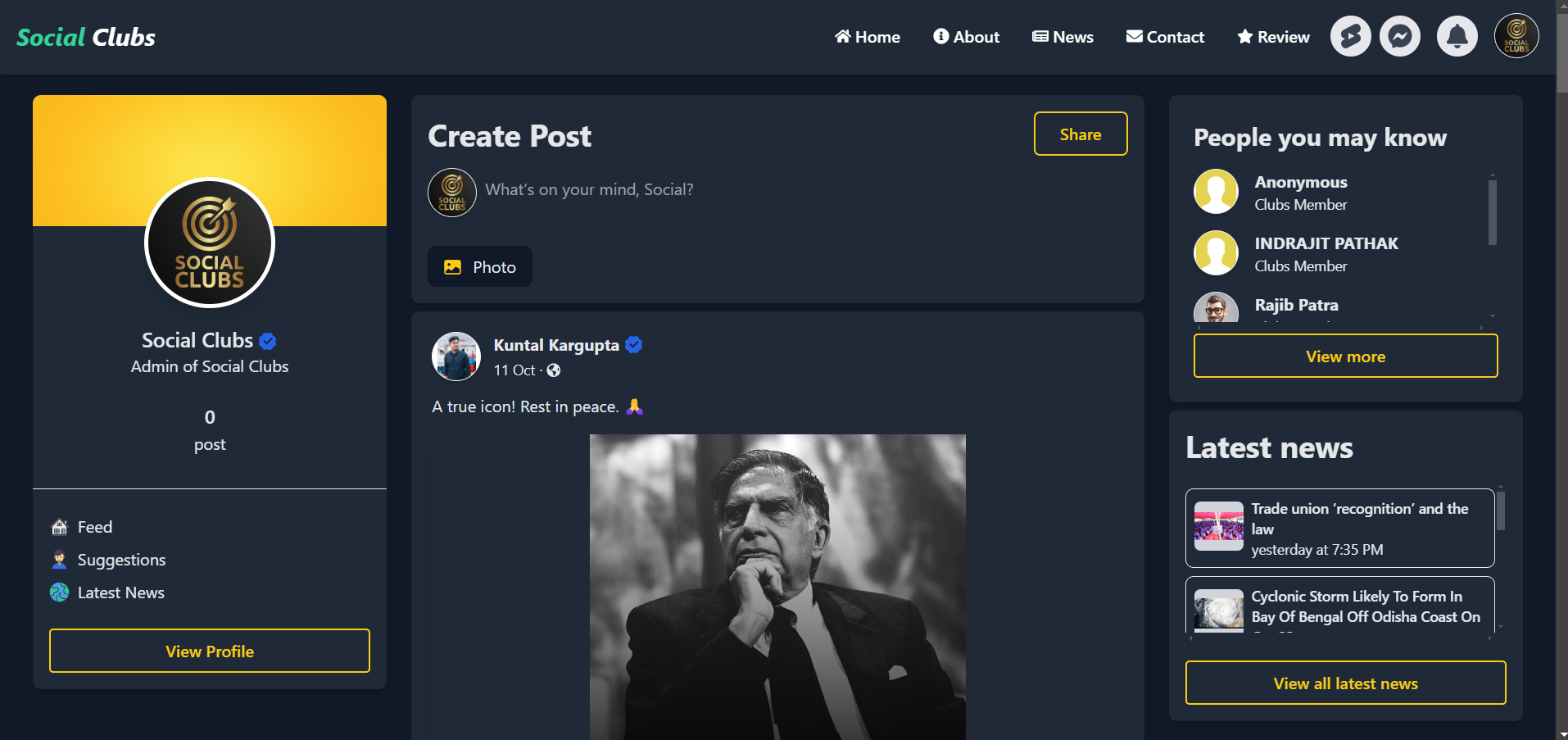Viewport: 1568px width, 740px height.
Task: Open News from the navigation bar
Action: [x=1063, y=37]
